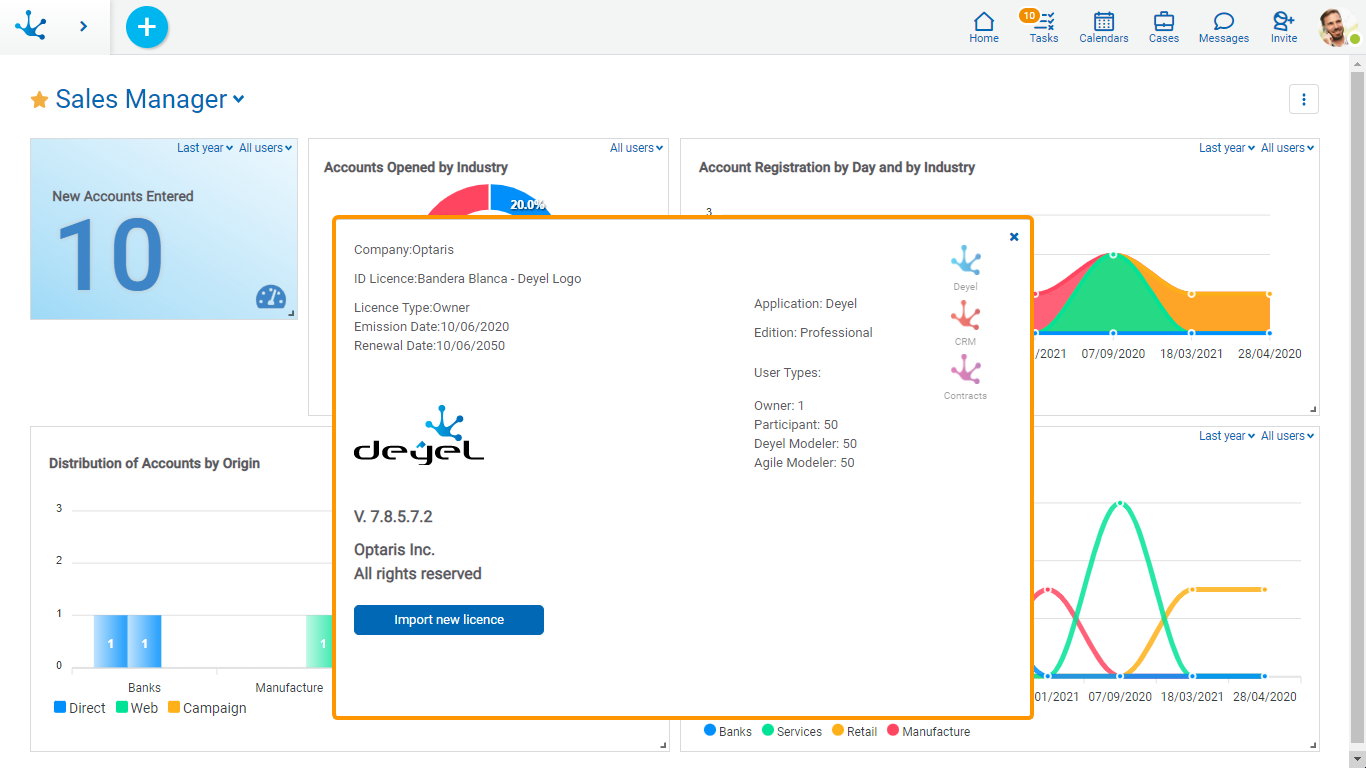Go to Home in top navigation
Image resolution: width=1366 pixels, height=768 pixels.
point(984,27)
